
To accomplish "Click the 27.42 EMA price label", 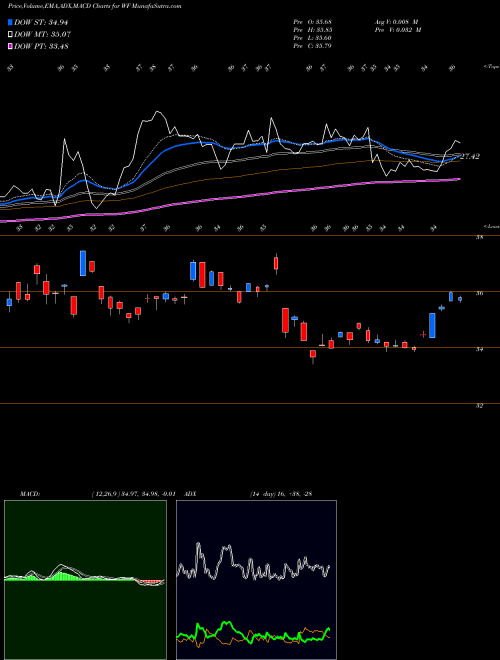I will click(470, 156).
